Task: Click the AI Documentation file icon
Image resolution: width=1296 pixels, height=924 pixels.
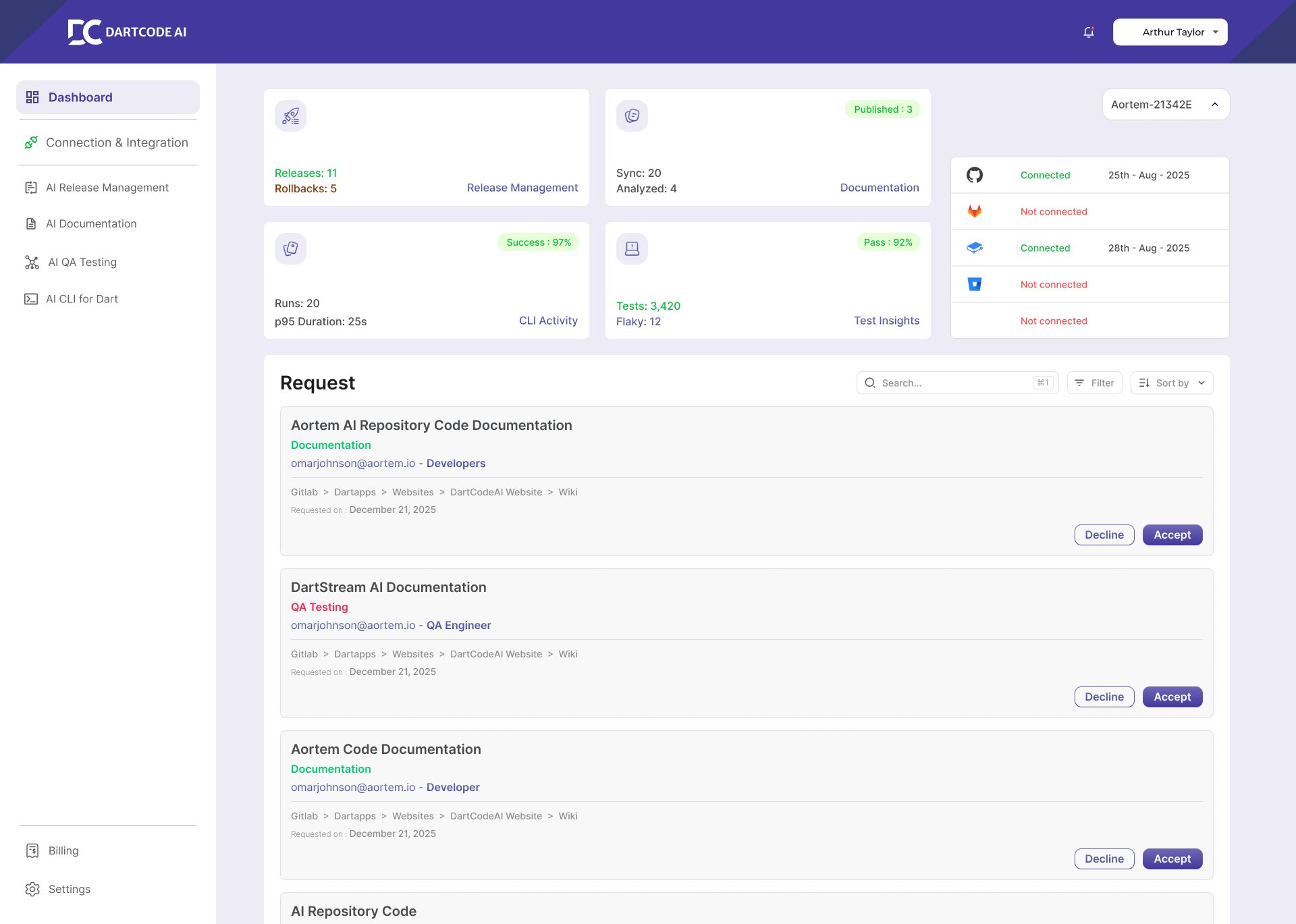Action: (31, 223)
